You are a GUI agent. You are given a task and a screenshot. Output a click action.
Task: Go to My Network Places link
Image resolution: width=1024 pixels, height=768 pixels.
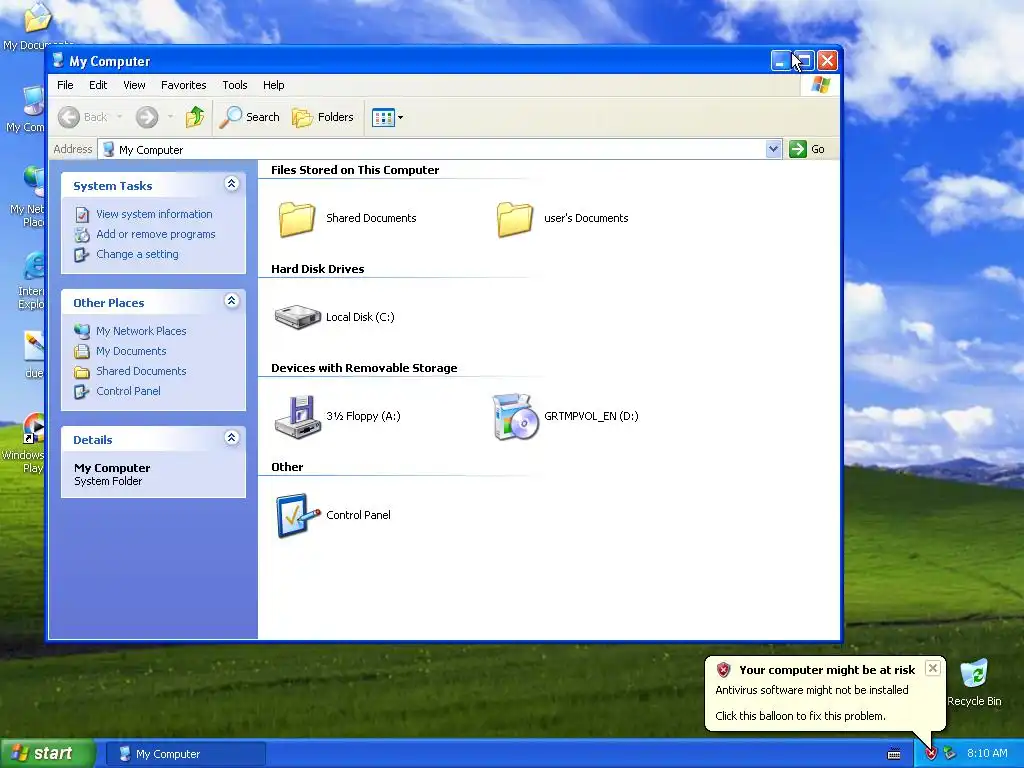(x=141, y=331)
